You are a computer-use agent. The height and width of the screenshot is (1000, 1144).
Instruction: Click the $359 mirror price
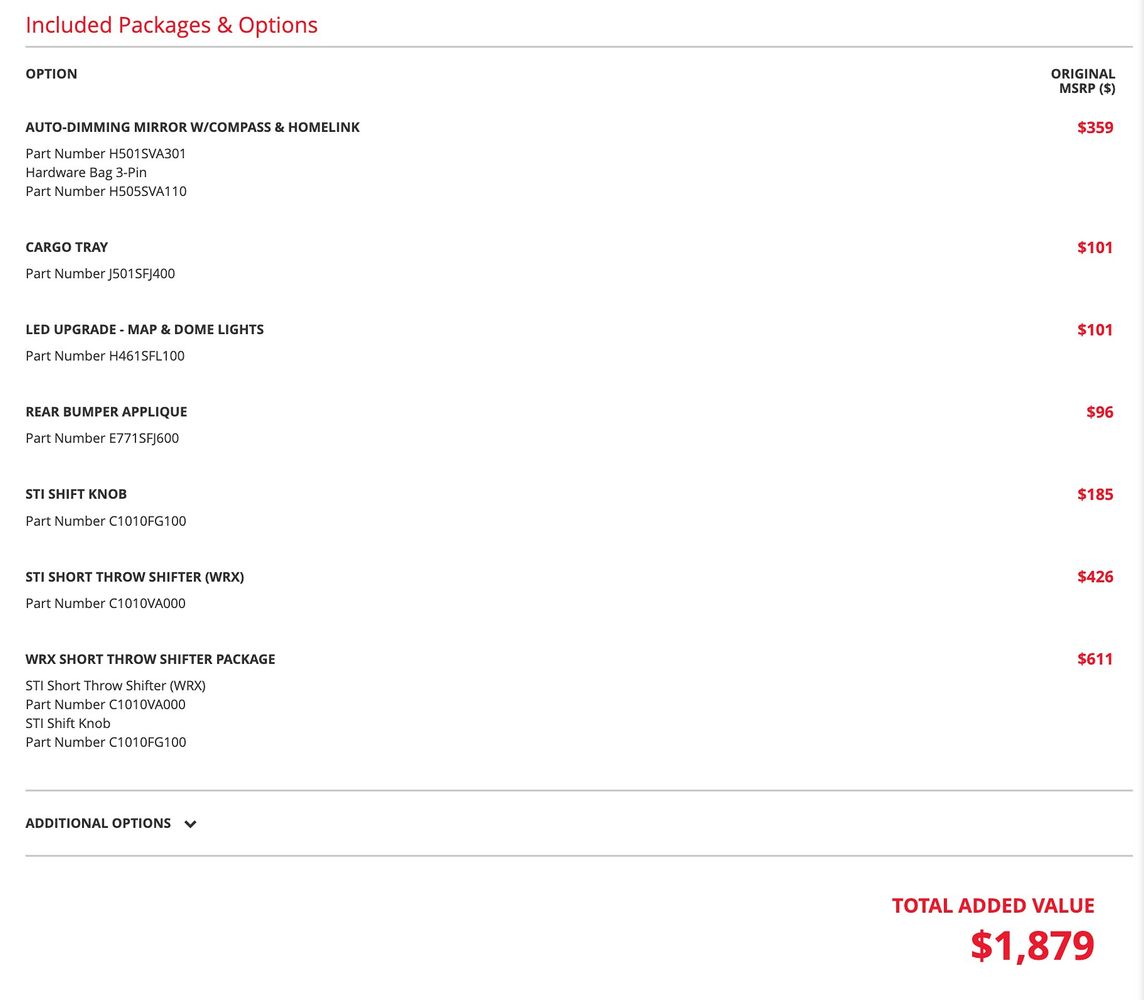tap(1095, 127)
